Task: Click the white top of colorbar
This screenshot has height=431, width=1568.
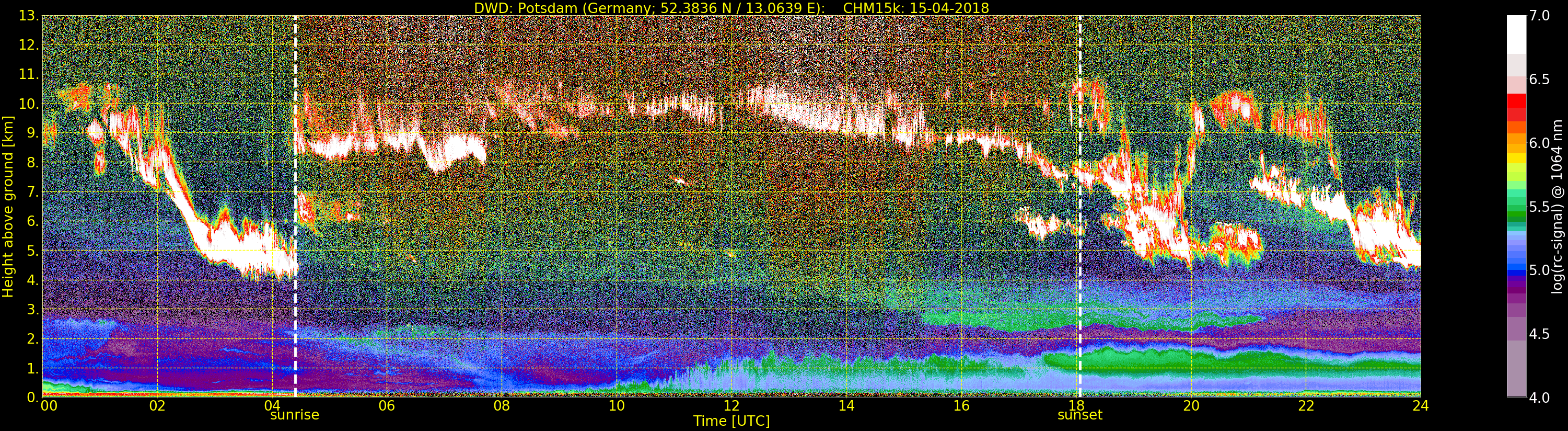Action: 1516,35
